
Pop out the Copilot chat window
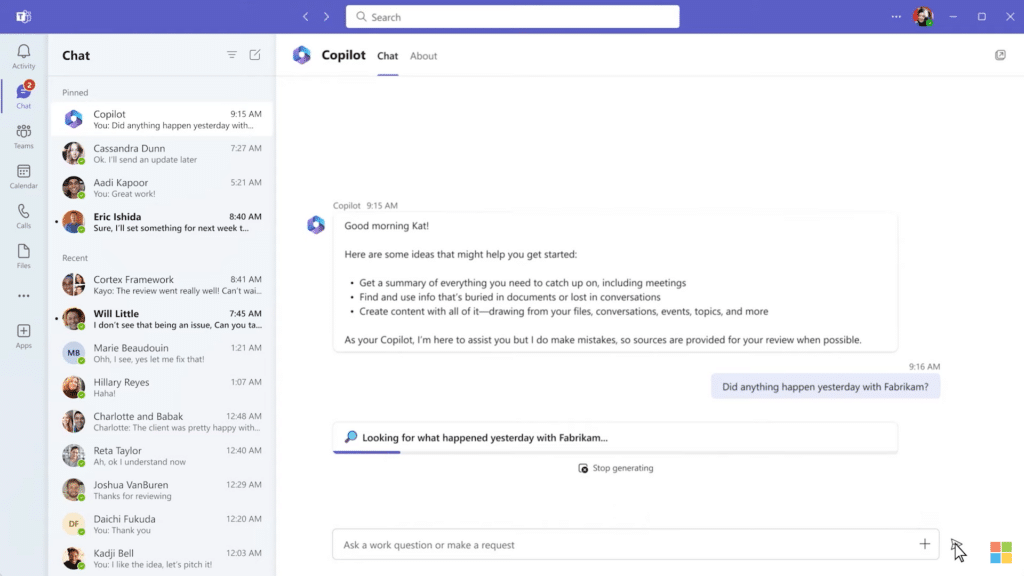[1000, 55]
